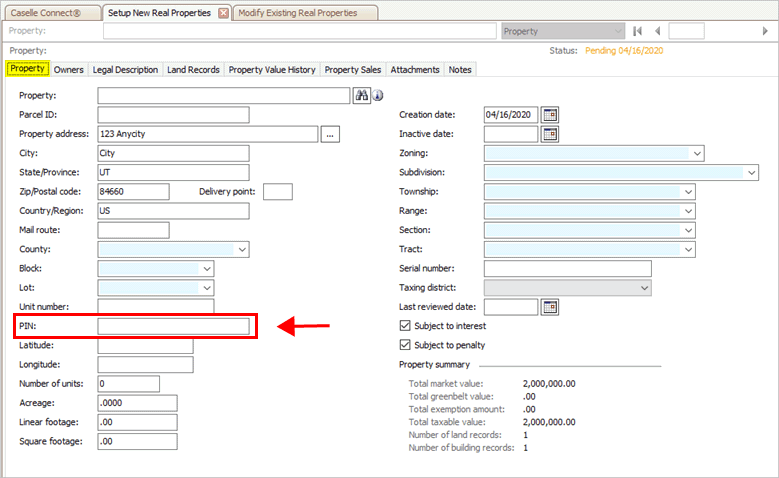
Task: Expand the Tract dropdown
Action: tap(689, 249)
